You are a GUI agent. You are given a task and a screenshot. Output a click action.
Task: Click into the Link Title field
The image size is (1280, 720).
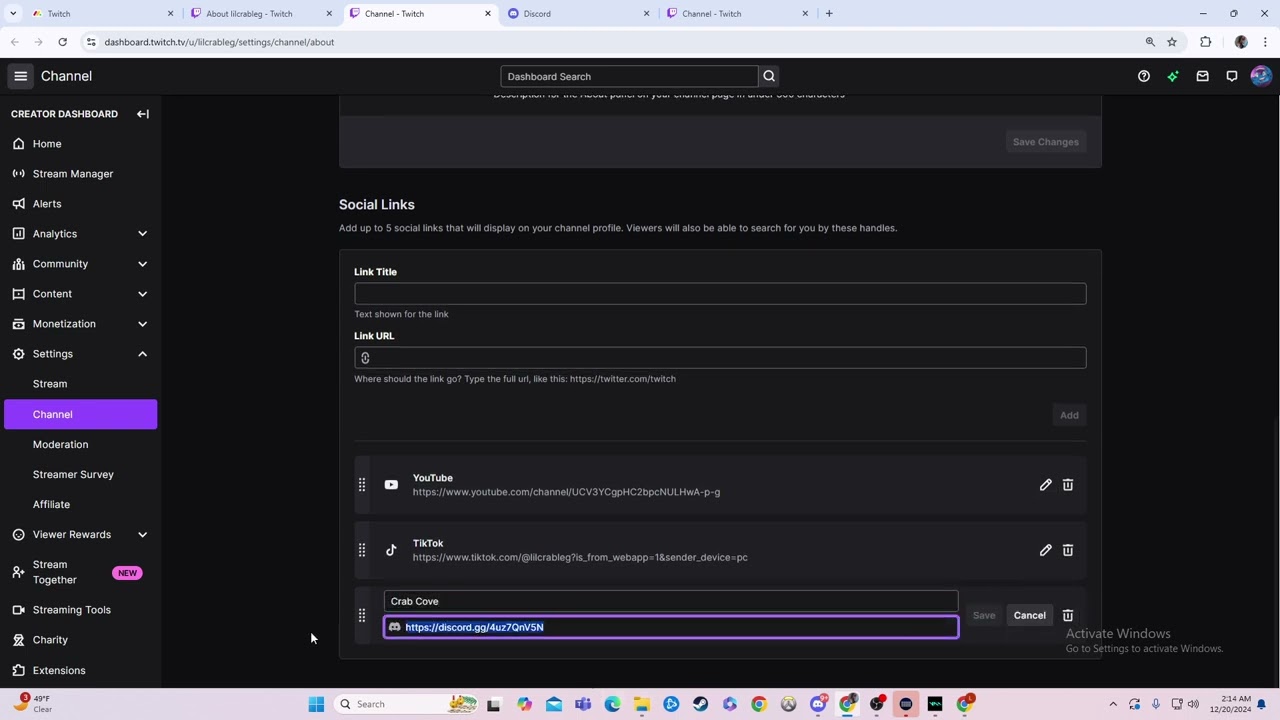tap(720, 293)
